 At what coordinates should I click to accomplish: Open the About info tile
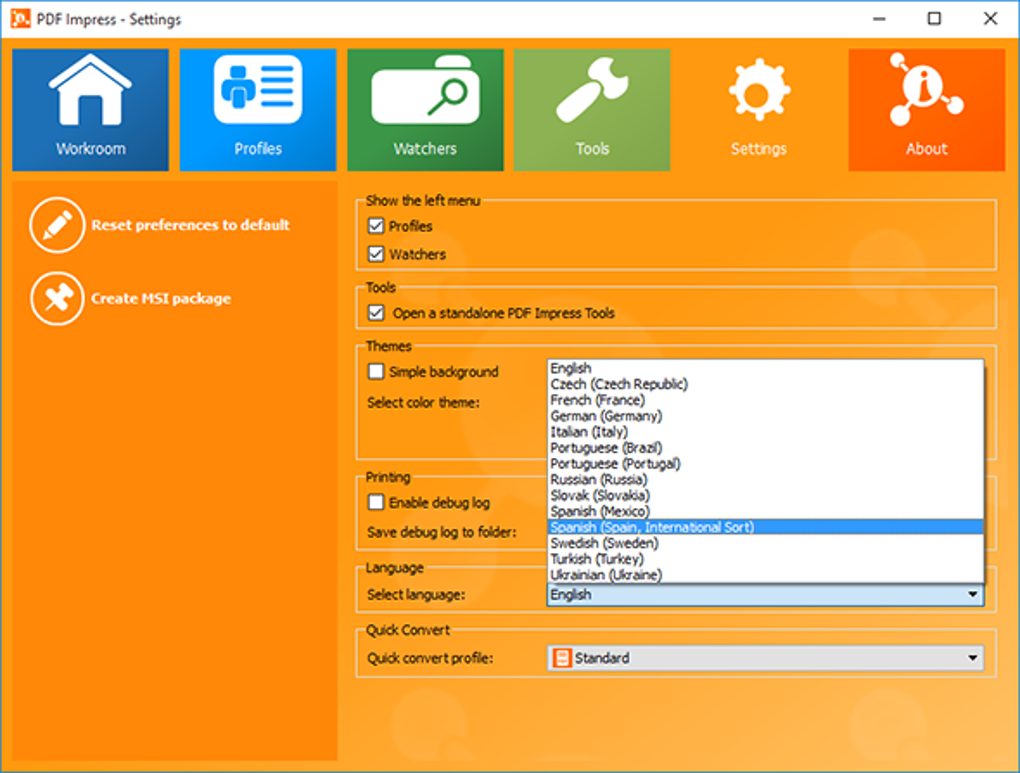point(926,110)
